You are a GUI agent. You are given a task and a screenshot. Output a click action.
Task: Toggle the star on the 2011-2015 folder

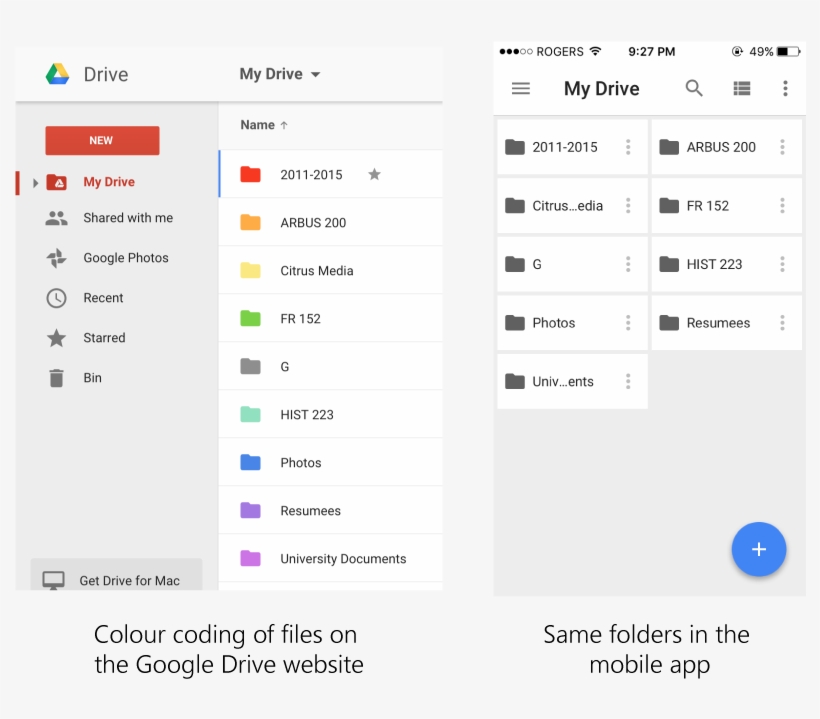coord(374,173)
